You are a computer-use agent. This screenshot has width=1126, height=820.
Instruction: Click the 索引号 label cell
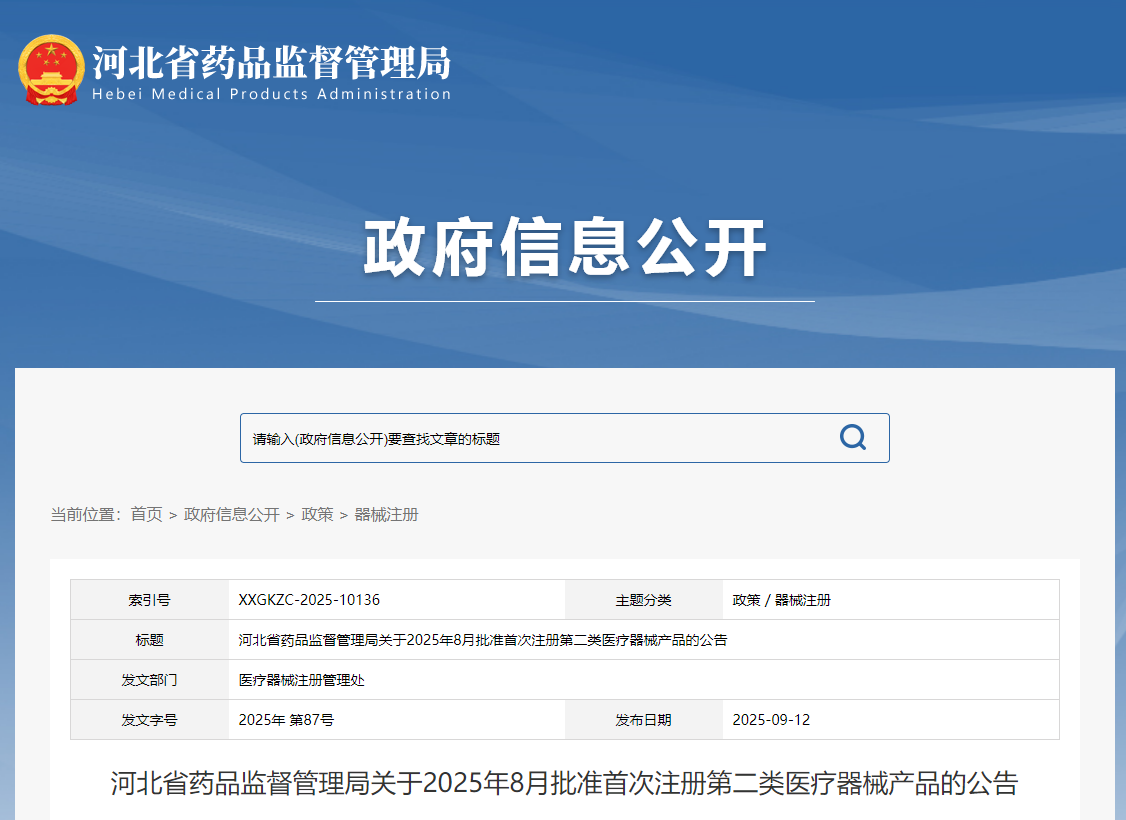tap(149, 600)
